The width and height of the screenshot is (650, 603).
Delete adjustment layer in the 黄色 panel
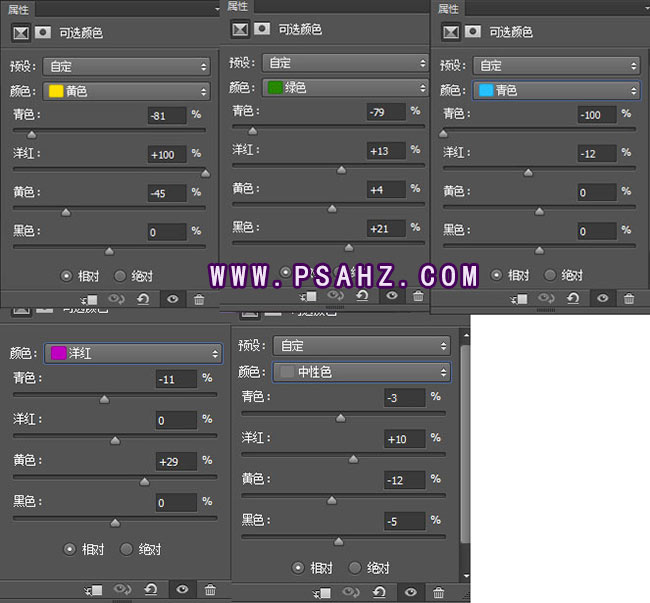(199, 299)
